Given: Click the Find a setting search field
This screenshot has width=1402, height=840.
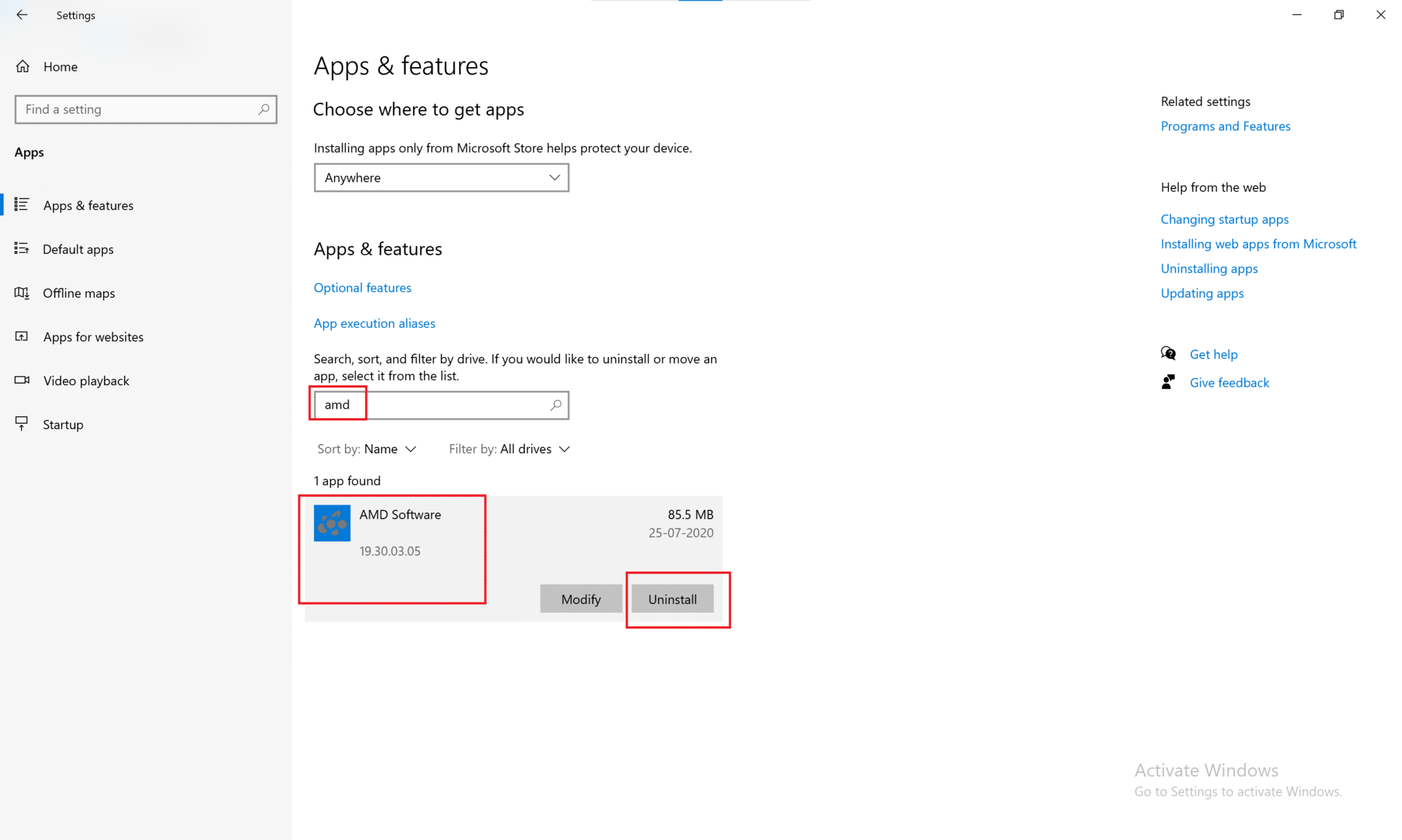Looking at the screenshot, I should point(137,110).
